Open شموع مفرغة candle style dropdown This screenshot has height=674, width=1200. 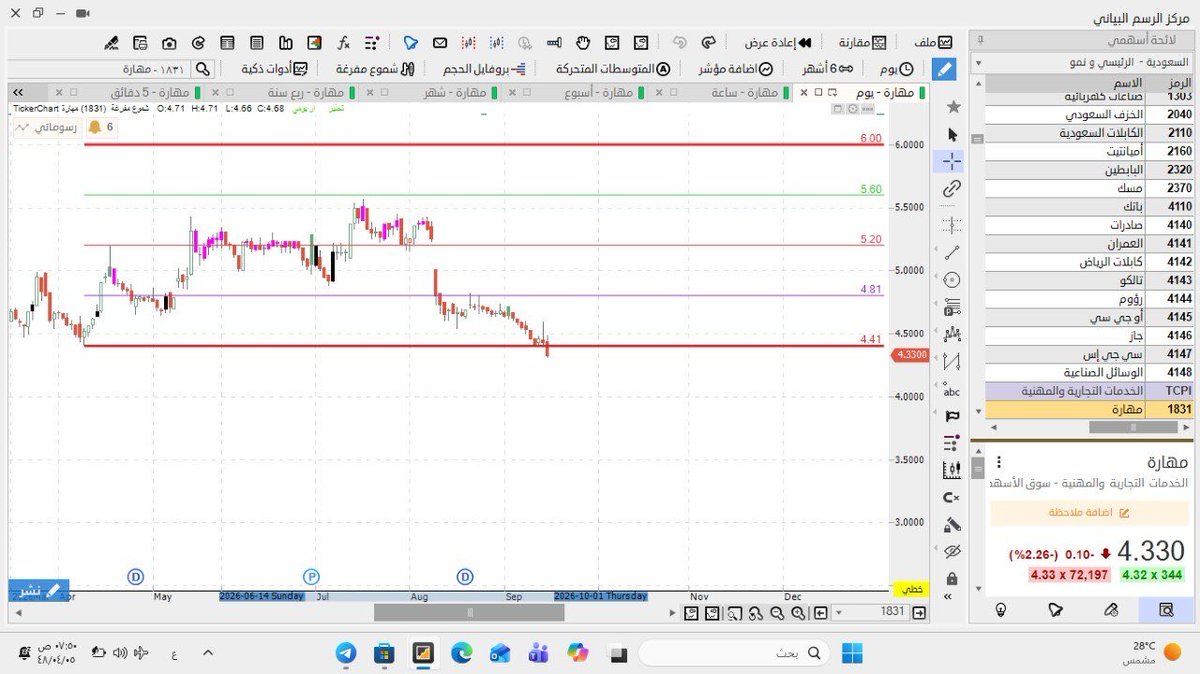[x=375, y=69]
